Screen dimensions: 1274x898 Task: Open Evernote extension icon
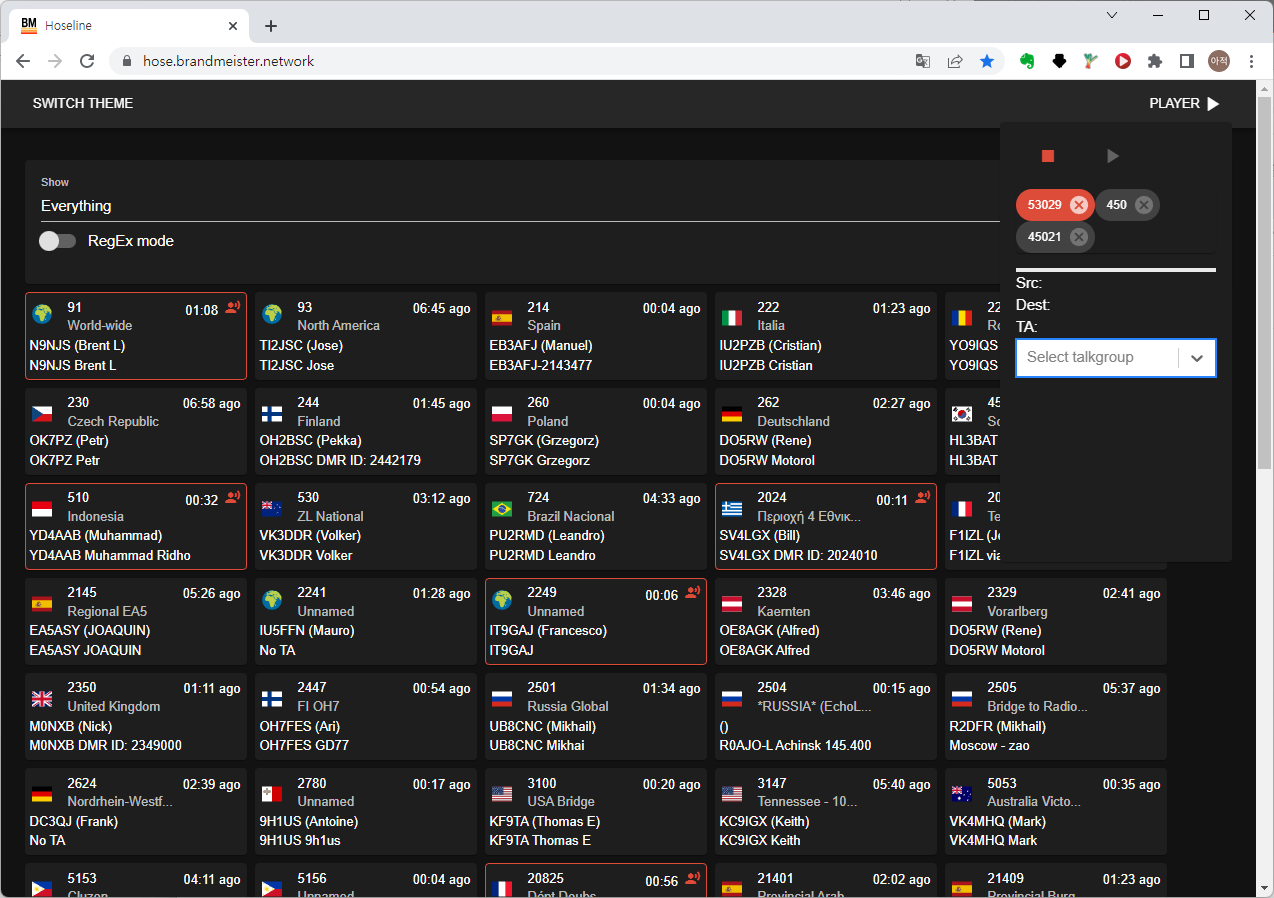tap(1027, 61)
